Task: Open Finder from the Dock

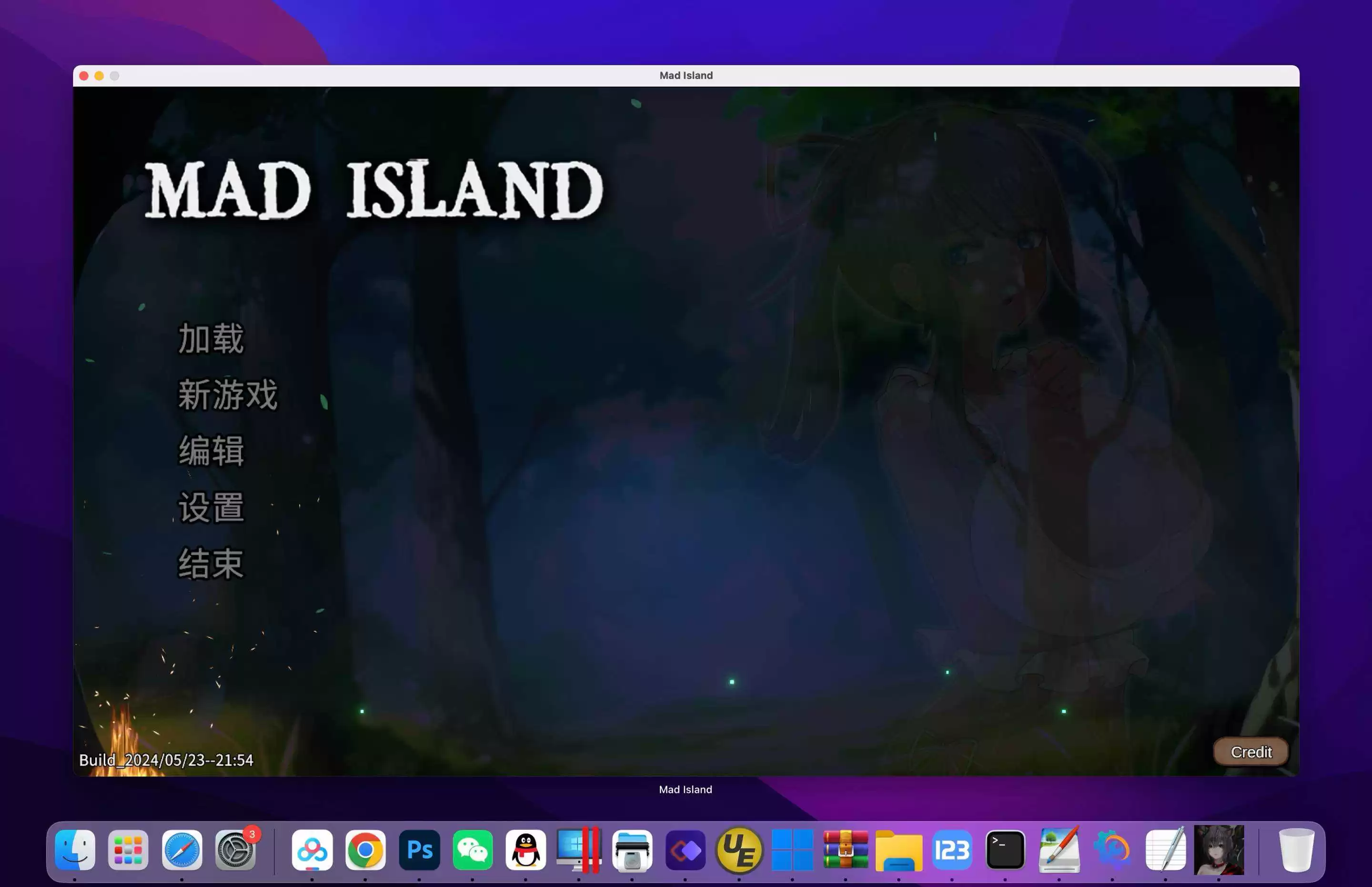Action: [75, 850]
